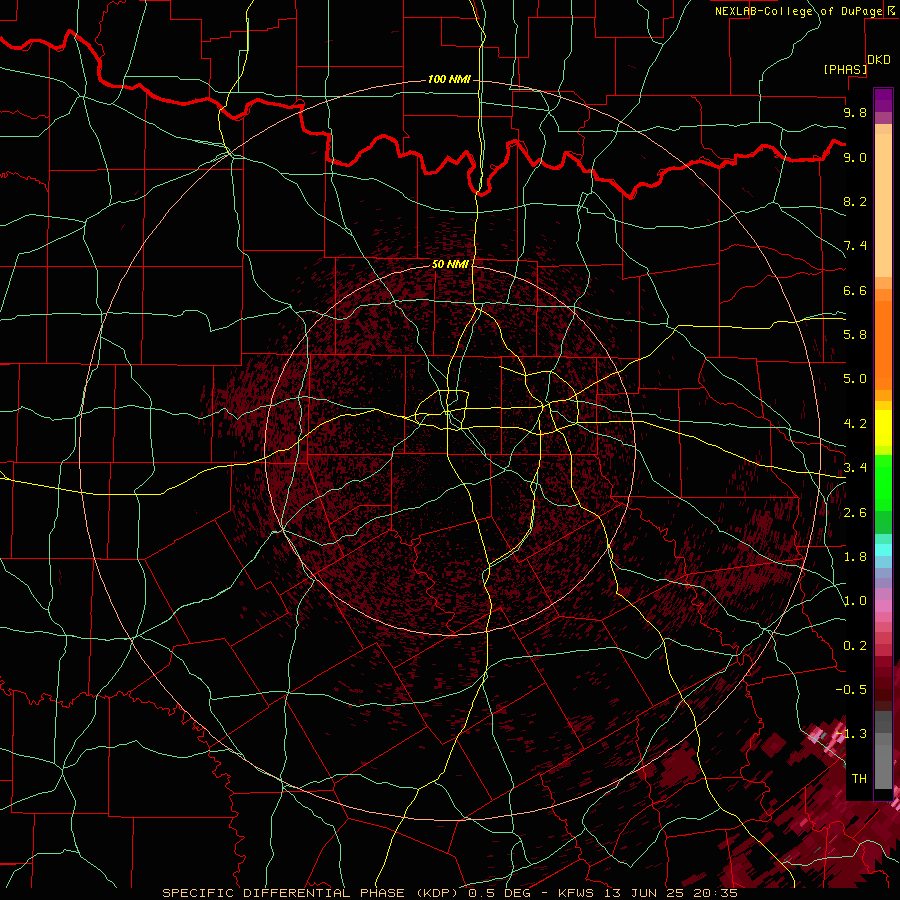Click the DKD label near the color scale
This screenshot has width=900, height=900.
(879, 60)
